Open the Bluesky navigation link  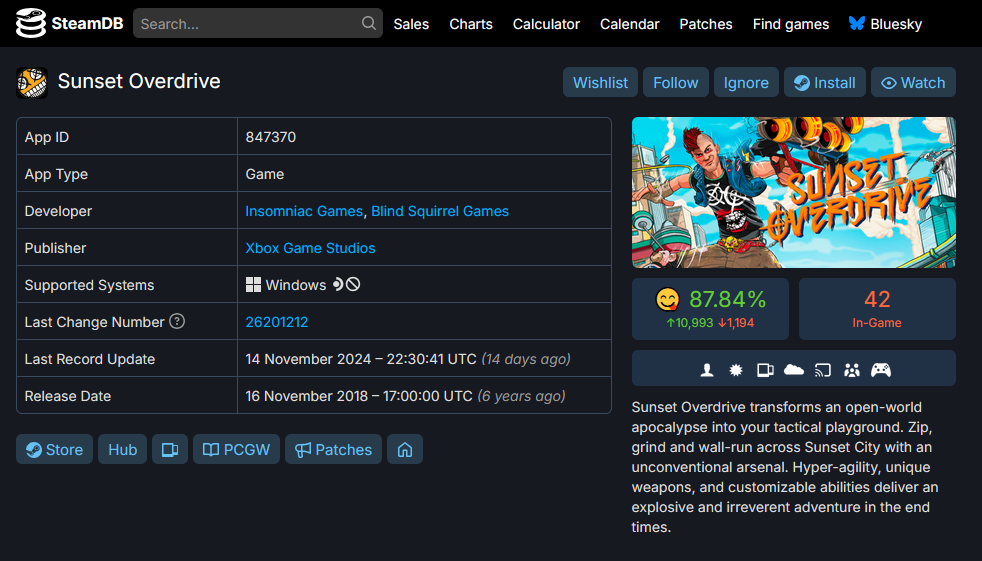tap(885, 24)
